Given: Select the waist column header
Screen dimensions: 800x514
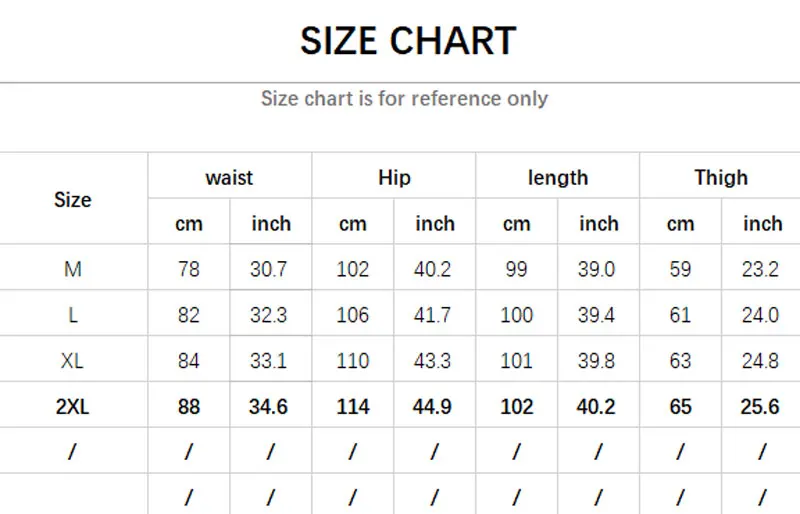Looking at the screenshot, I should [x=229, y=178].
